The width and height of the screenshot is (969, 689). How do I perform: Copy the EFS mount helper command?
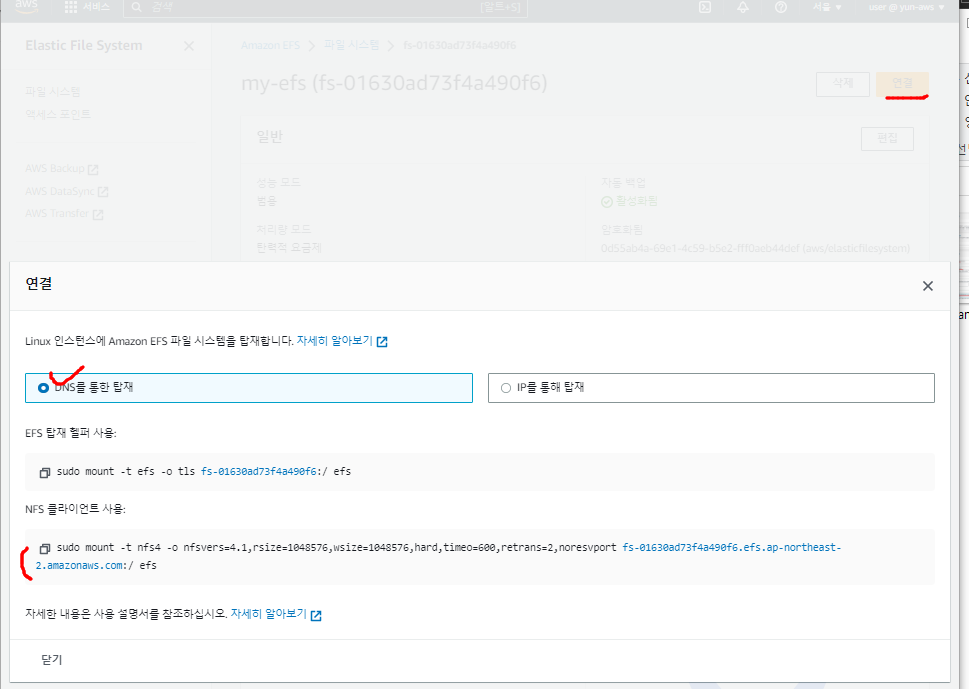[x=44, y=473]
